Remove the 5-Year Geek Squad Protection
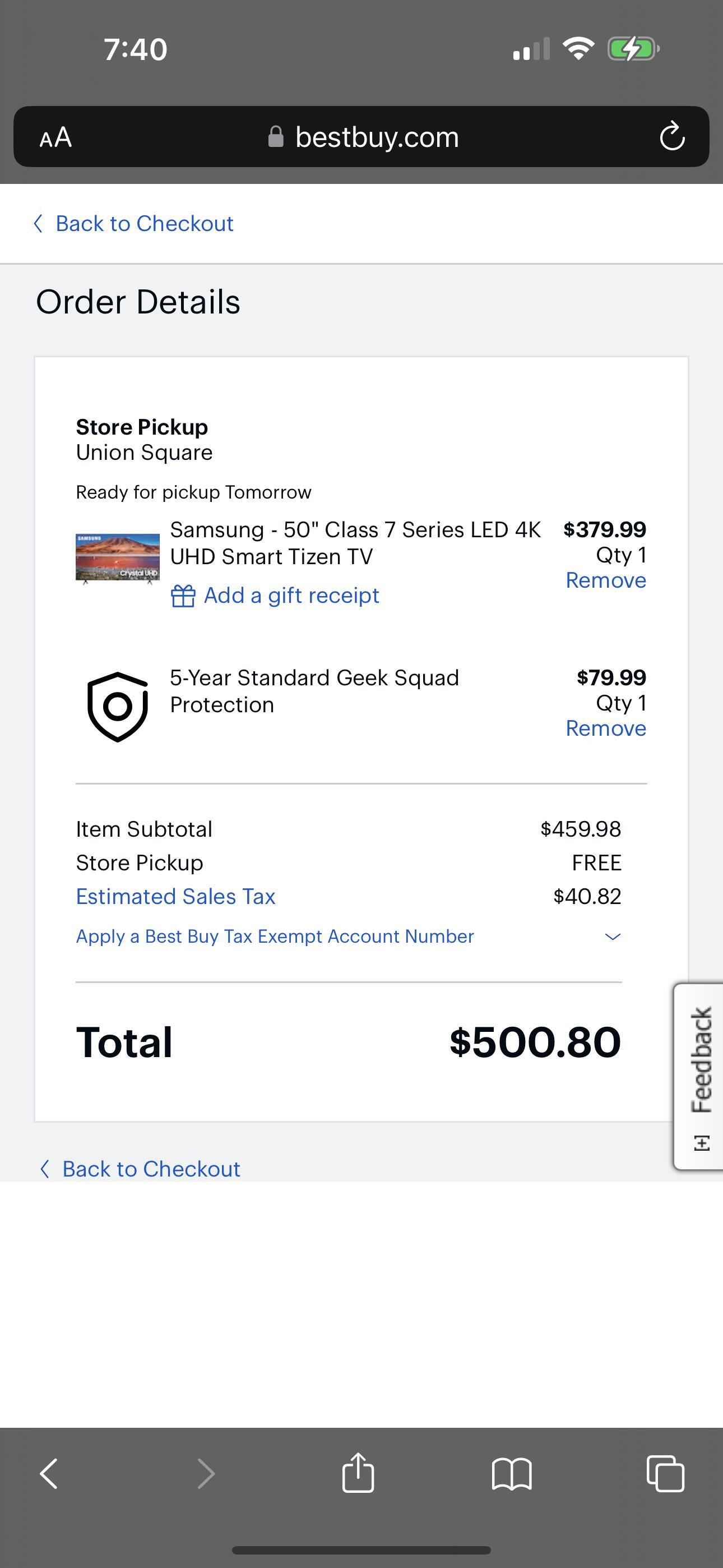The height and width of the screenshot is (1568, 723). tap(605, 728)
